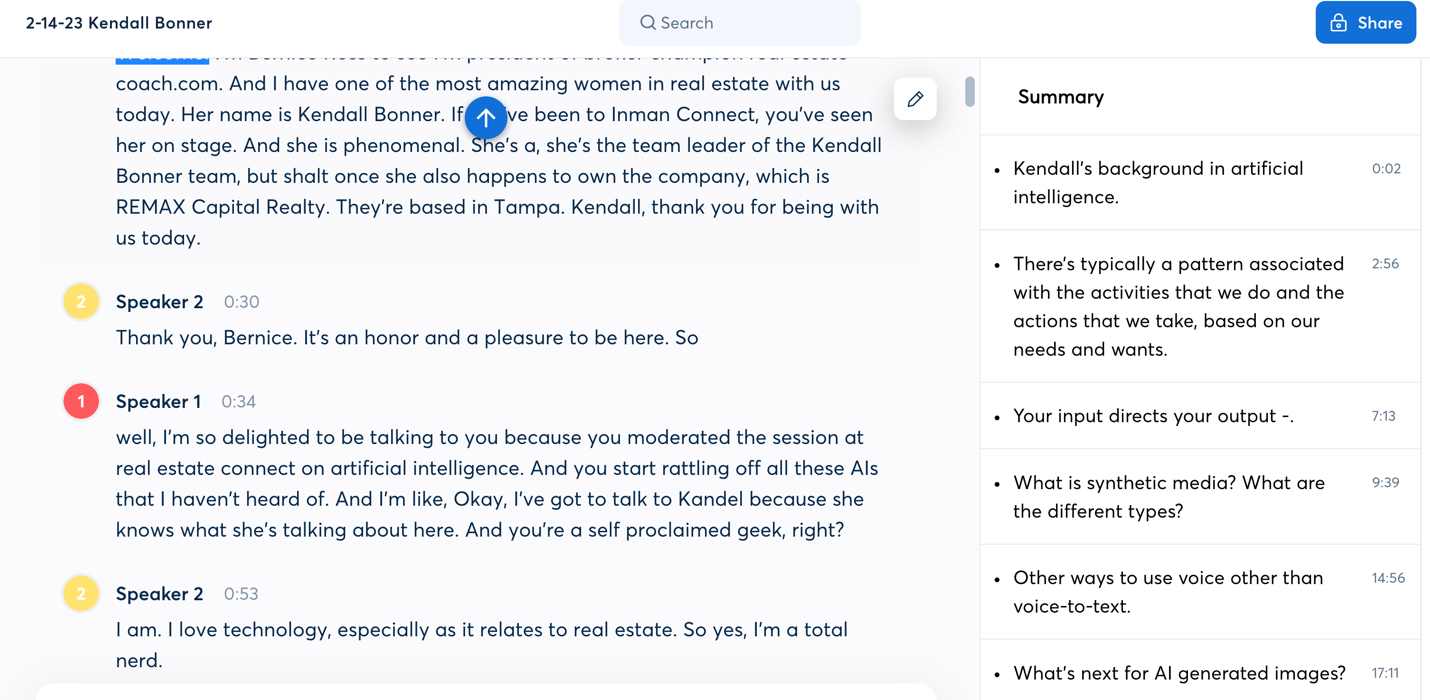Click the red Speaker 1 avatar
Image resolution: width=1430 pixels, height=700 pixels.
pyautogui.click(x=81, y=401)
